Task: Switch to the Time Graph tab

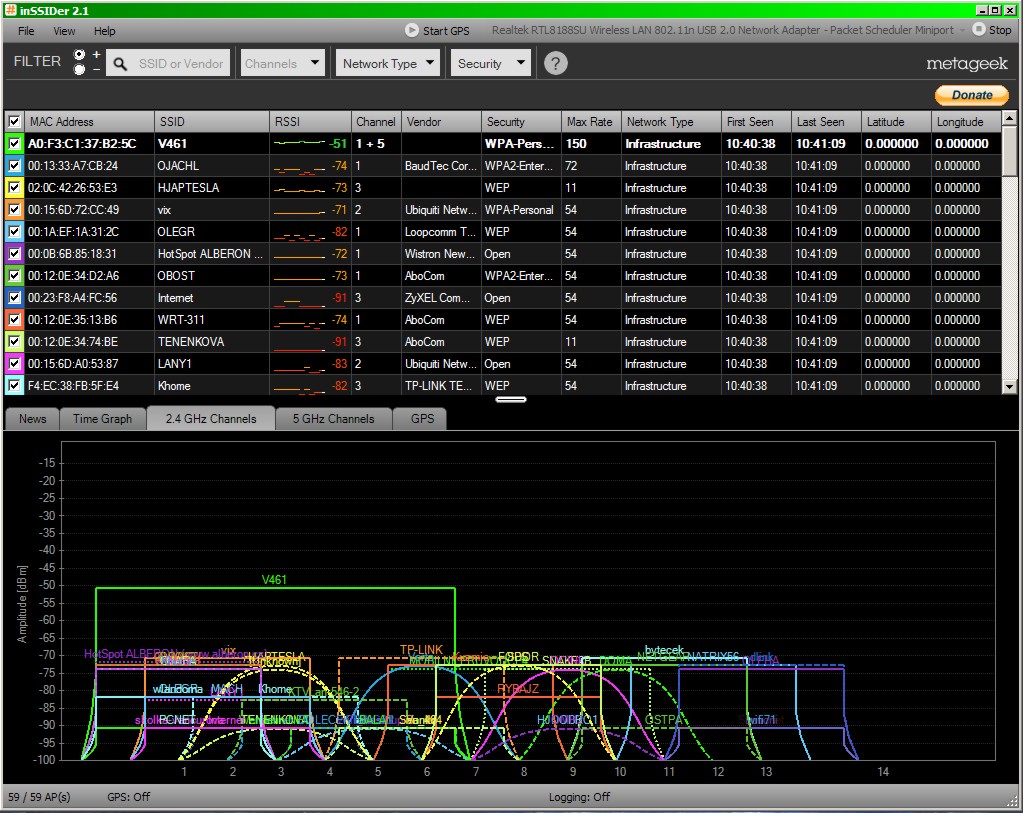Action: (x=102, y=419)
